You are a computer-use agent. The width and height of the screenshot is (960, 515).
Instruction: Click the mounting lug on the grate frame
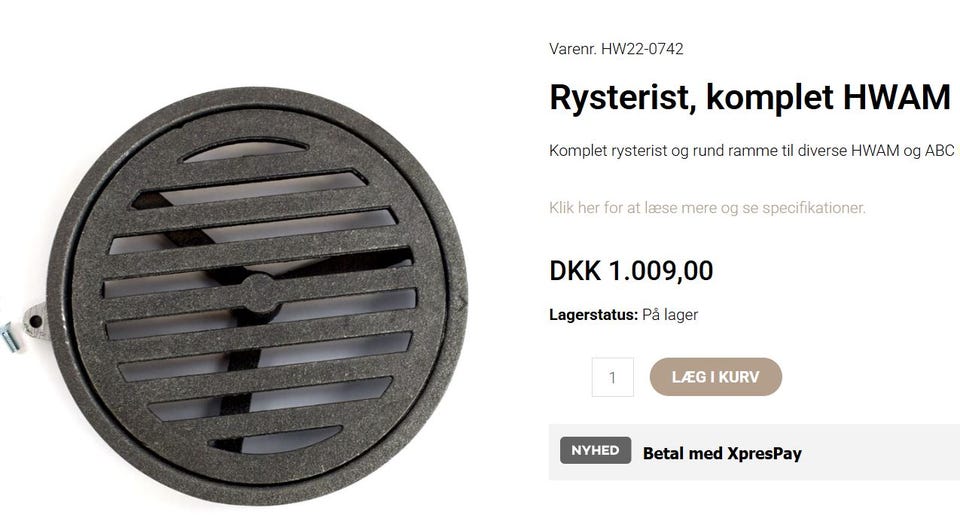point(36,321)
